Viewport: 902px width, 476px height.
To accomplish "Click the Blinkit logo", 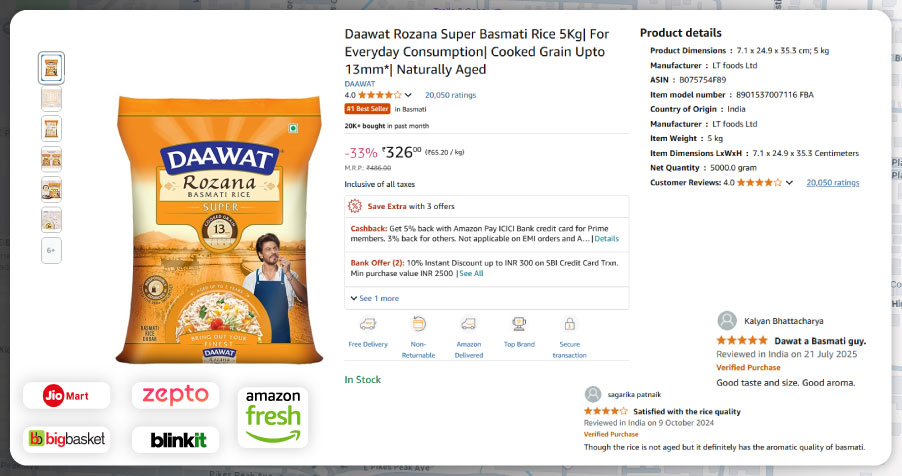I will click(x=178, y=439).
